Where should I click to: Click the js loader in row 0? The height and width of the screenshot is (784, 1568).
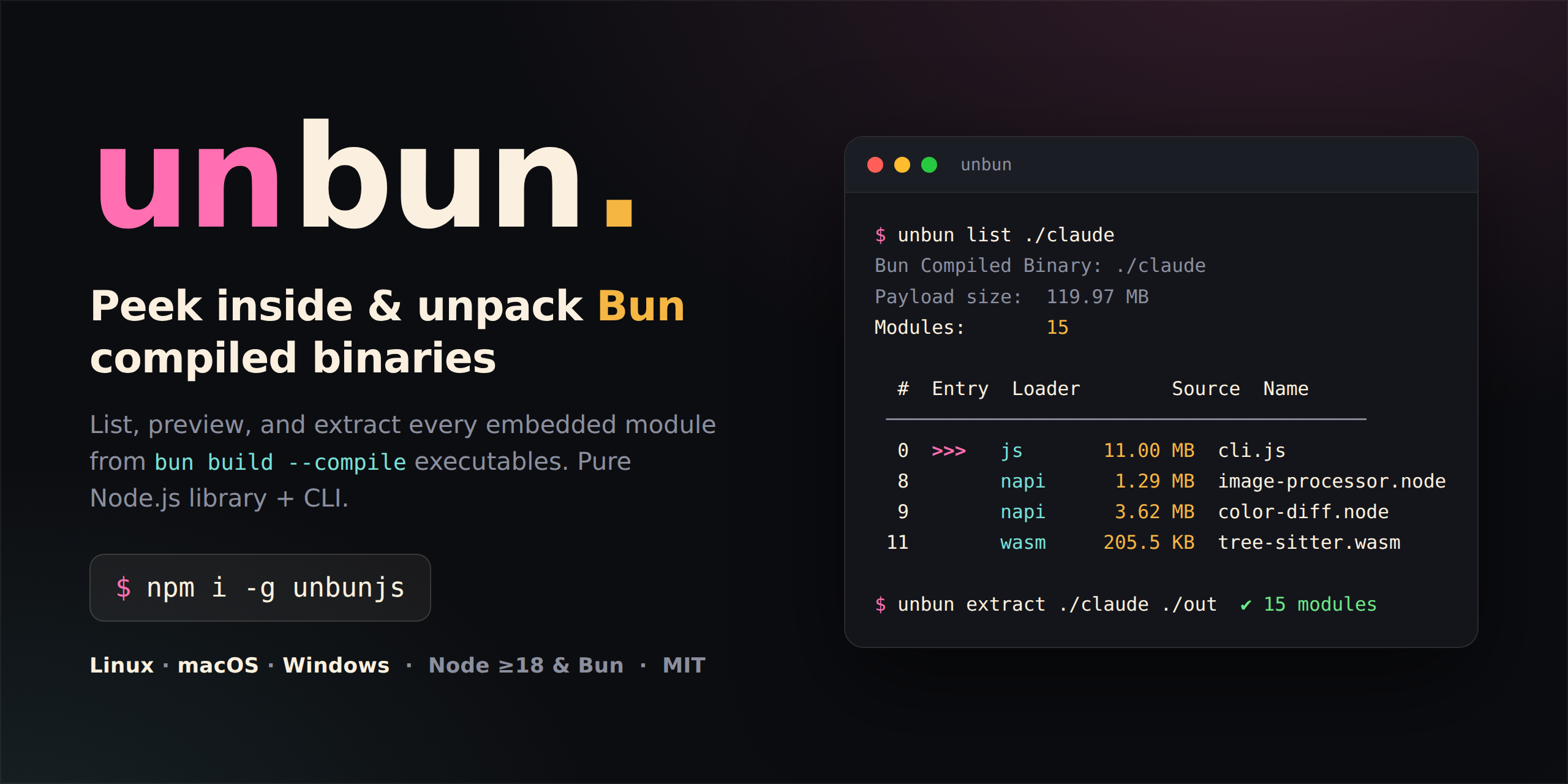pyautogui.click(x=1012, y=451)
